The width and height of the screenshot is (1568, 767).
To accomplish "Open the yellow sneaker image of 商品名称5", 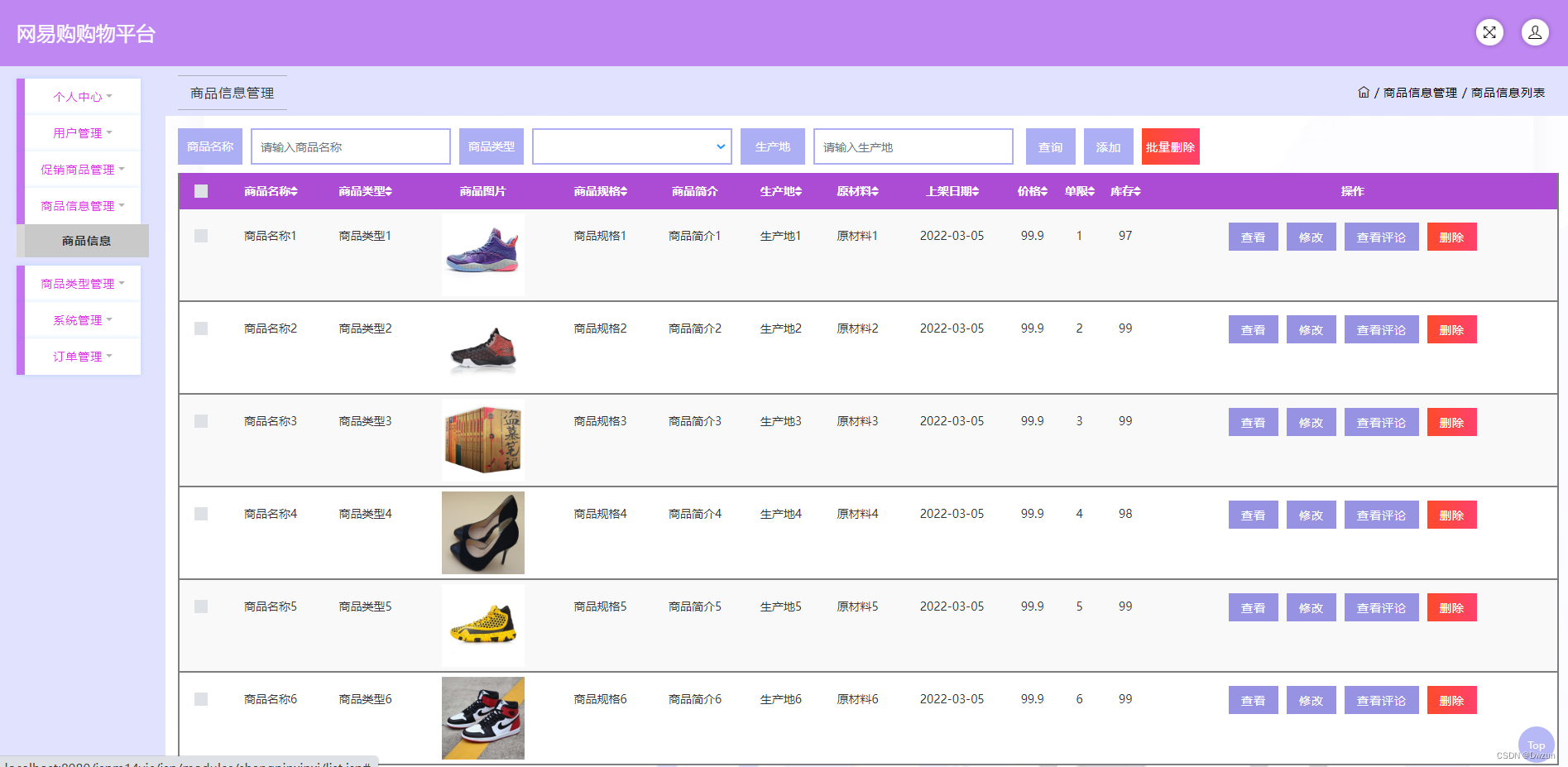I will pyautogui.click(x=483, y=626).
